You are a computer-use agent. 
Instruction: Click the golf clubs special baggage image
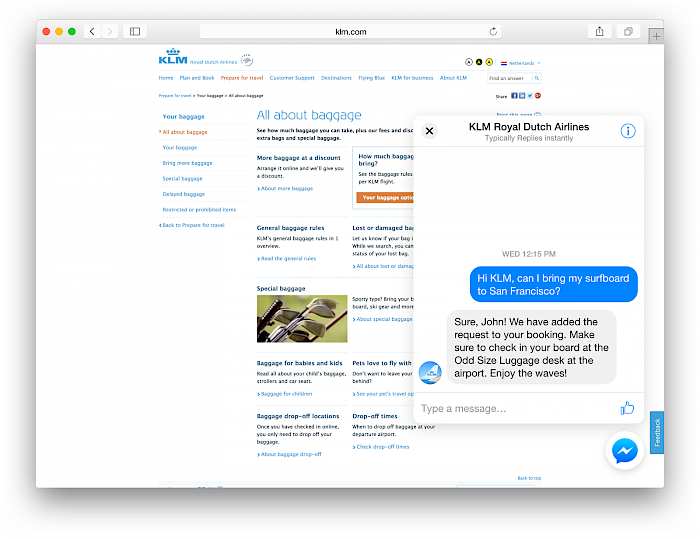click(x=302, y=318)
